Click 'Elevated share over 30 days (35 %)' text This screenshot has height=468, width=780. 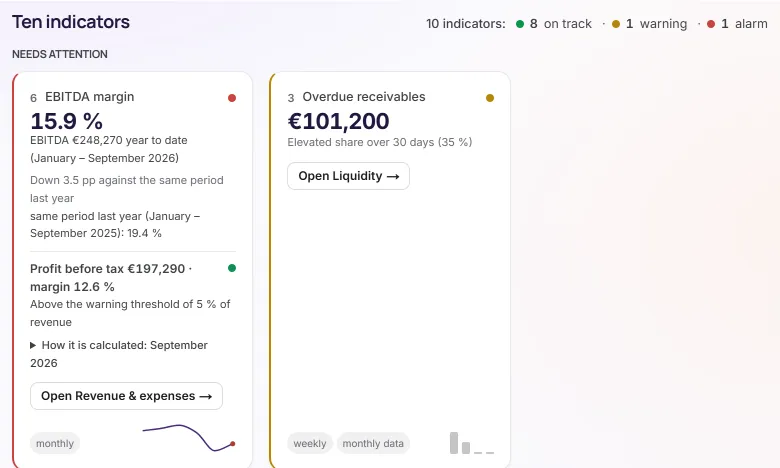tap(380, 142)
